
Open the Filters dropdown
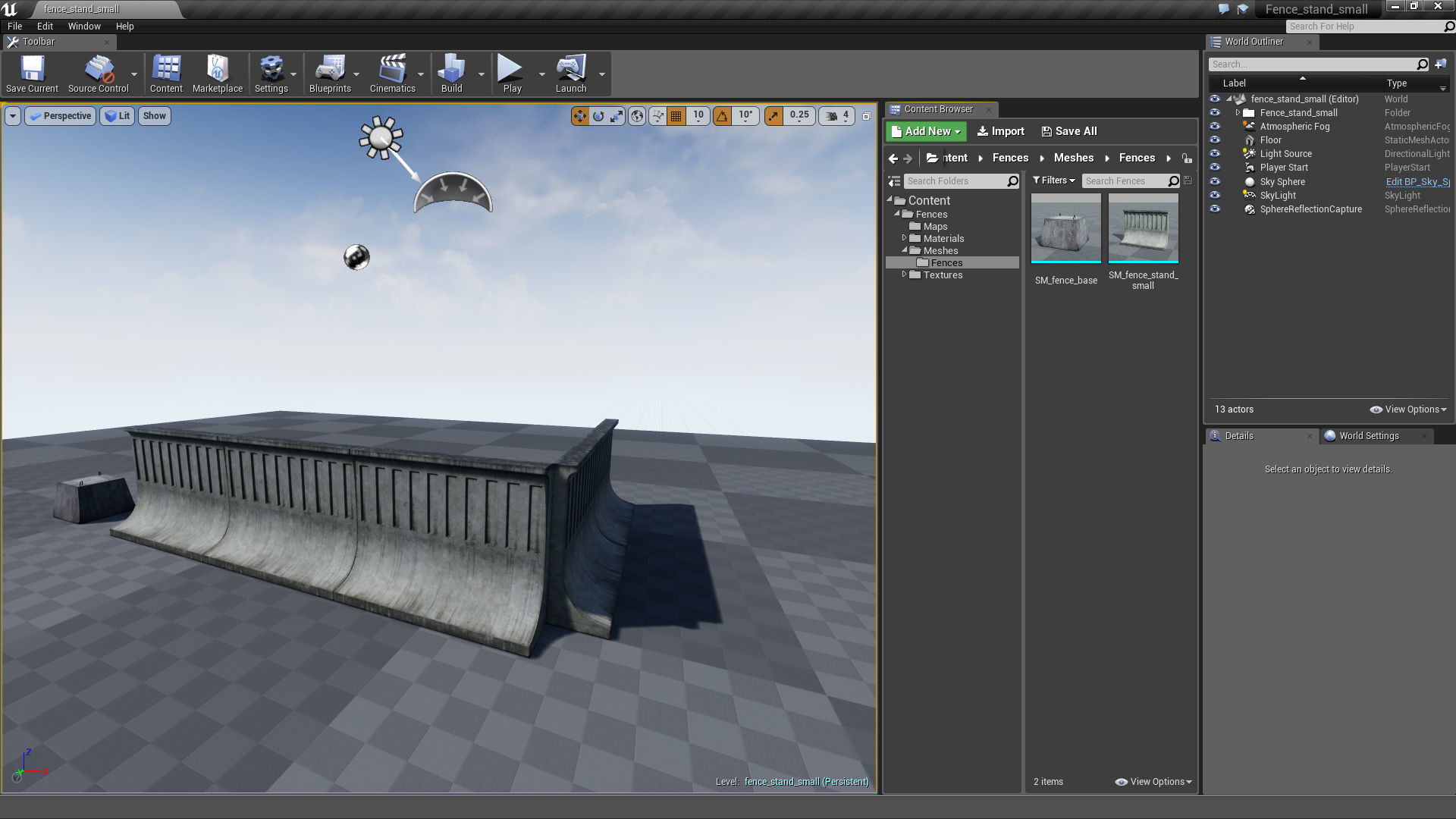click(1054, 180)
